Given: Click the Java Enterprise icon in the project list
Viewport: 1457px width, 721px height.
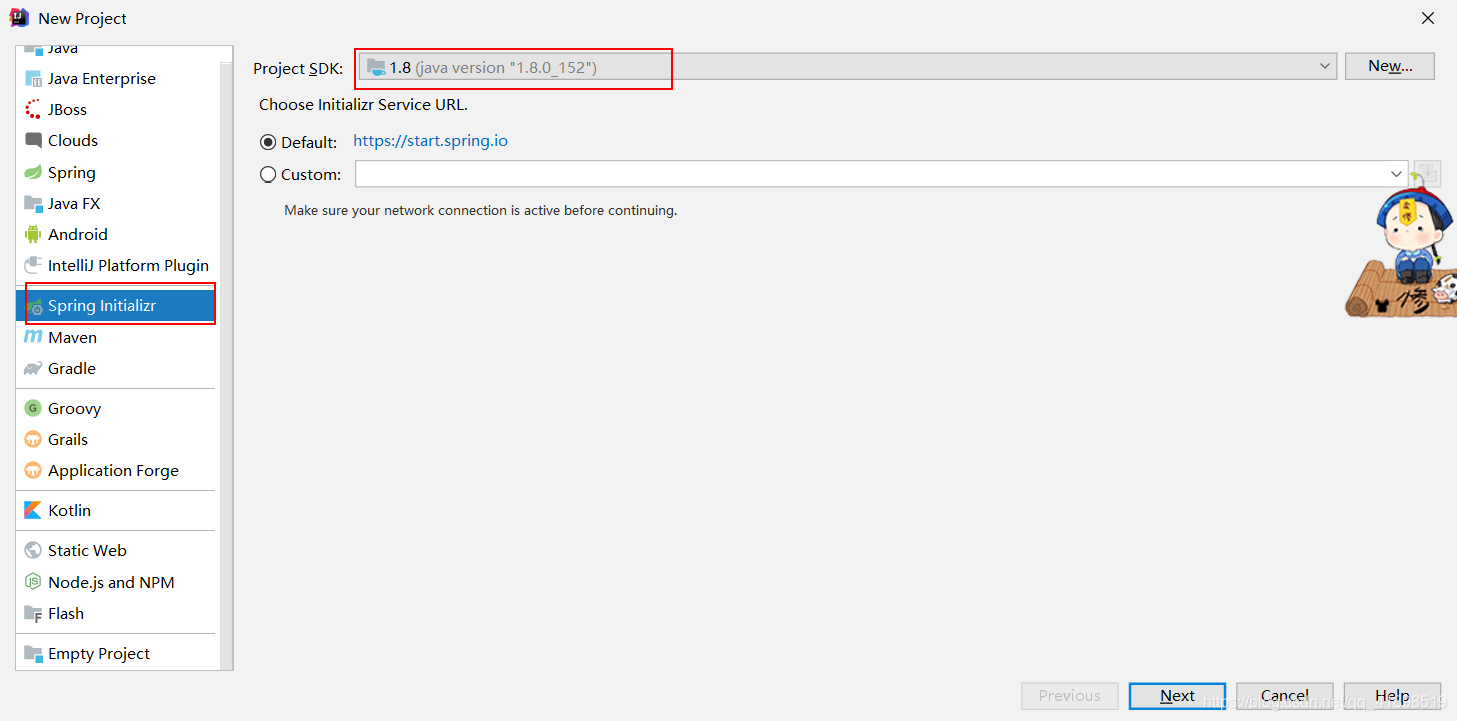Looking at the screenshot, I should point(33,79).
